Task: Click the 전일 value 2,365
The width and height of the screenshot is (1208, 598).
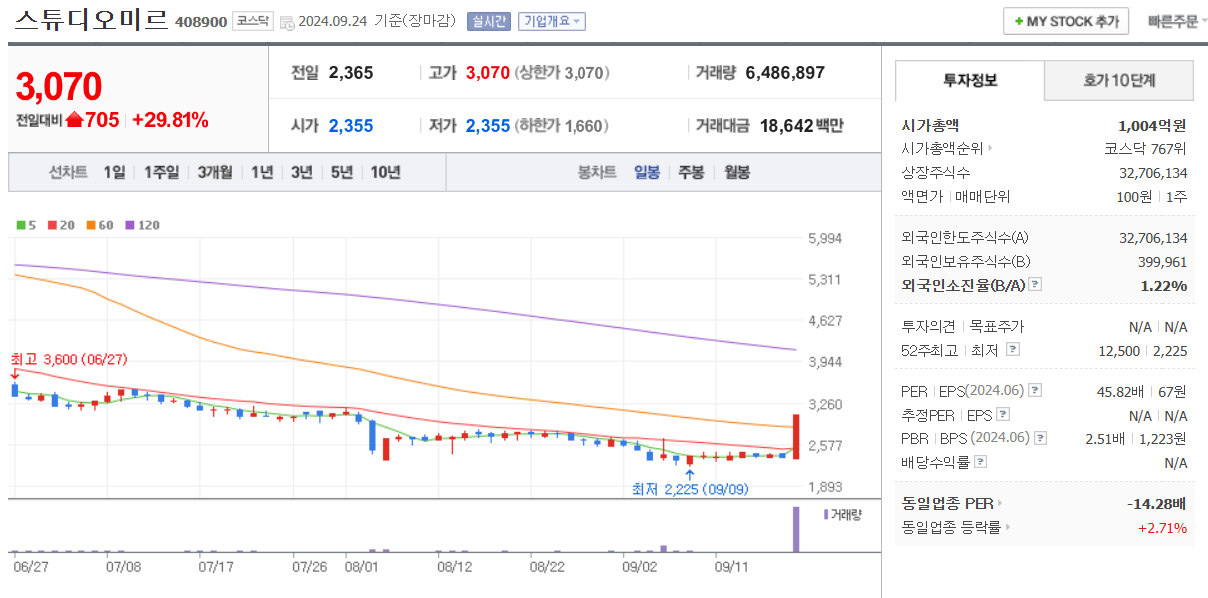Action: pyautogui.click(x=350, y=72)
